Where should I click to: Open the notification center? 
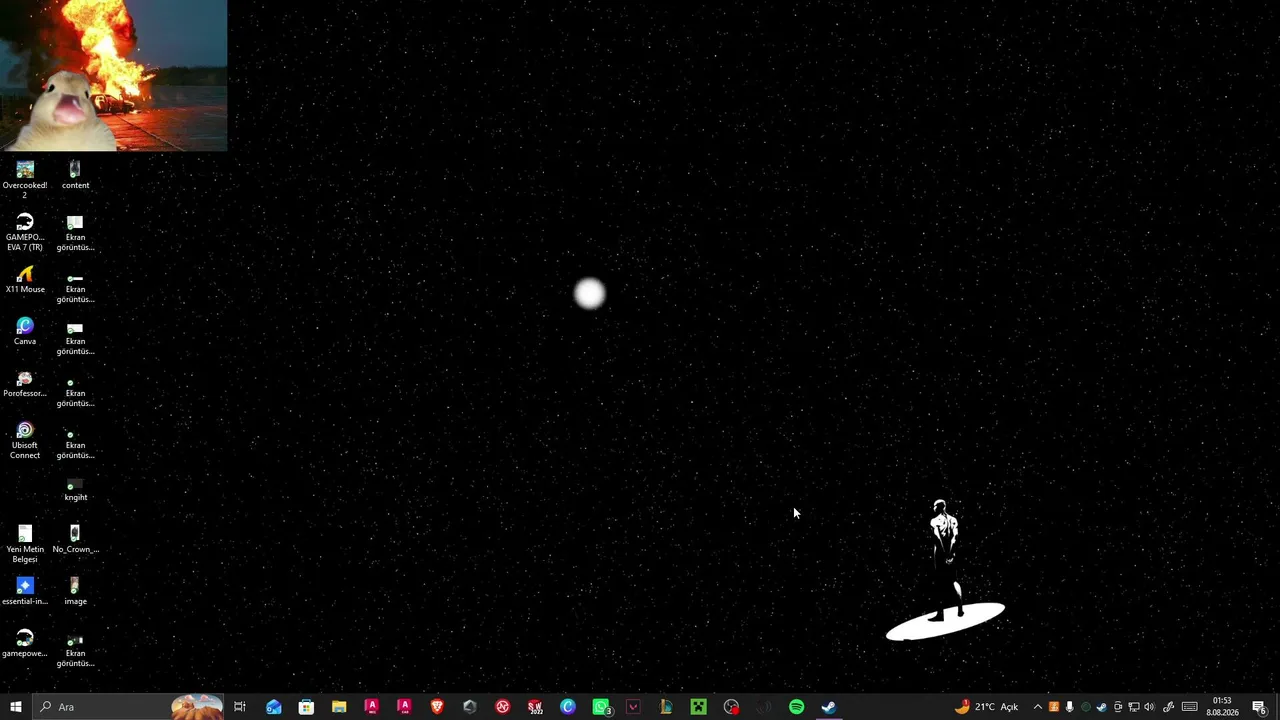(1260, 707)
